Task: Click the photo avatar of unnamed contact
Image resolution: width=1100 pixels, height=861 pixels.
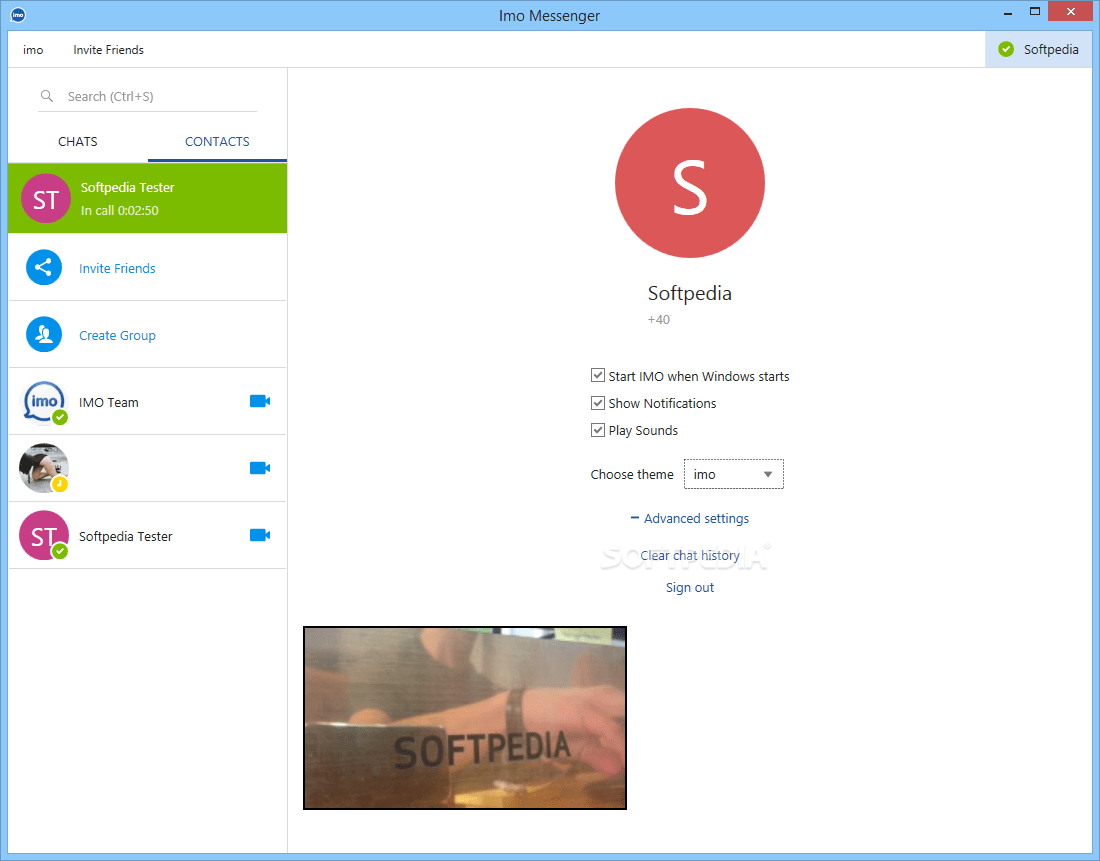Action: pyautogui.click(x=44, y=468)
